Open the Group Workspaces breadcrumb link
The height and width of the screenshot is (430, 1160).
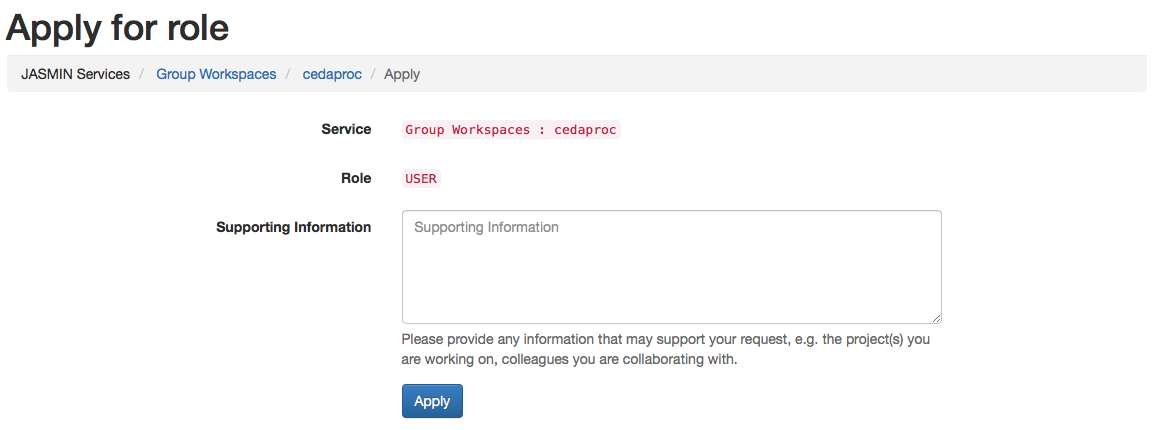click(216, 74)
